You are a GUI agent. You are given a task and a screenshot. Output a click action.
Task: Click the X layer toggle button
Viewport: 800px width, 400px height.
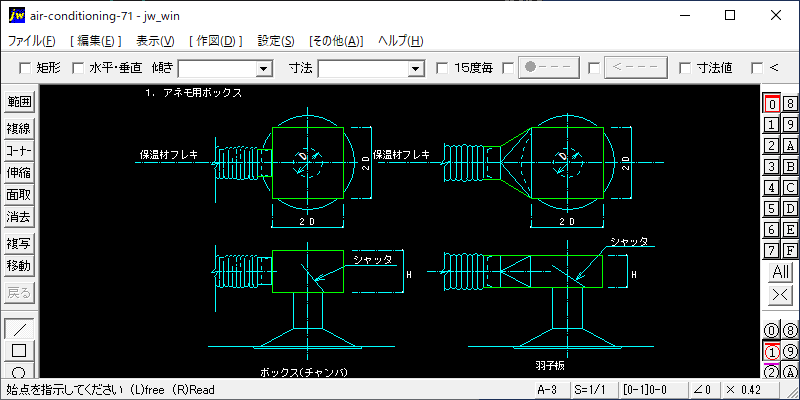(781, 294)
